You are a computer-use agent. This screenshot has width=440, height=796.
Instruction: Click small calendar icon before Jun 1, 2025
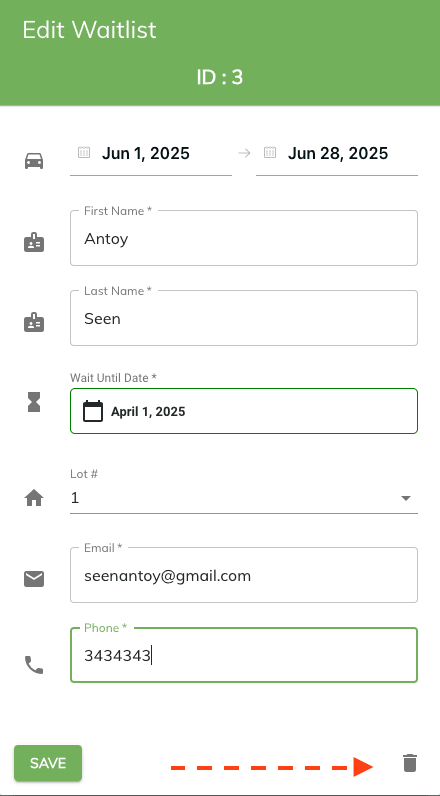[84, 152]
